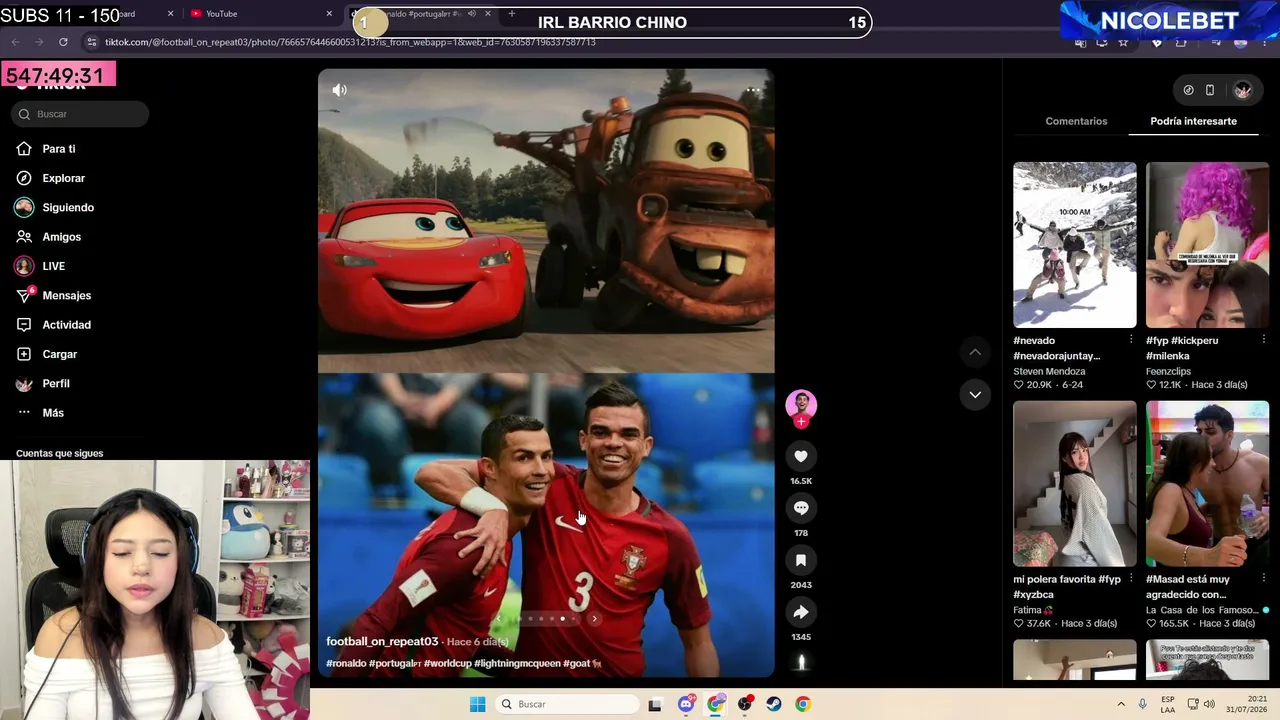Viewport: 1280px width, 720px height.
Task: Click the #ronaldo hashtag
Action: tap(346, 663)
